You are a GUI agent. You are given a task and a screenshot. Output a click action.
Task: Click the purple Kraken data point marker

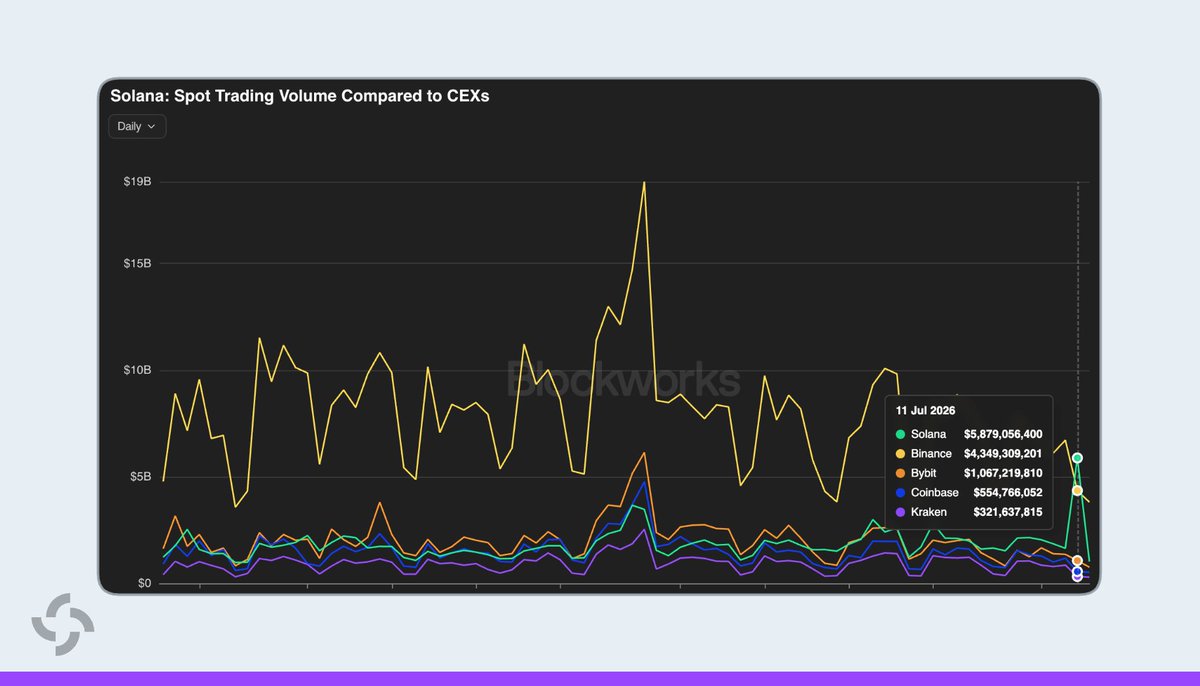(1077, 577)
